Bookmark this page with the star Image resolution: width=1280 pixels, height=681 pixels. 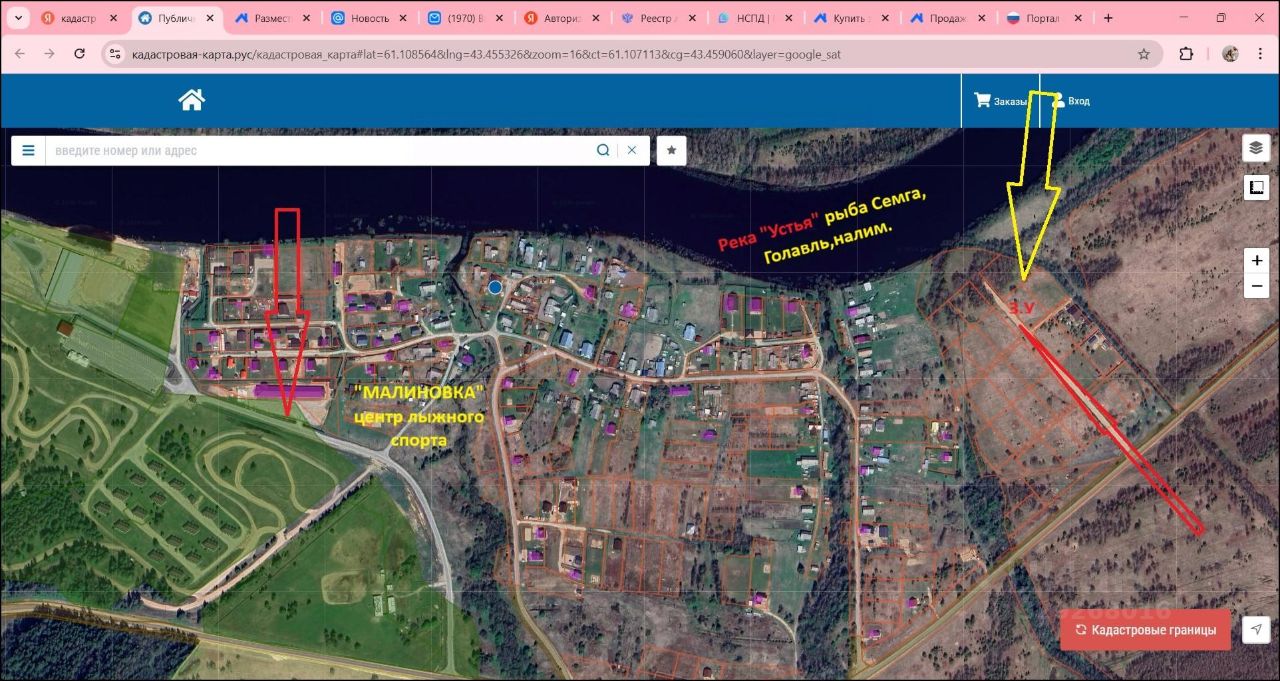(1143, 54)
